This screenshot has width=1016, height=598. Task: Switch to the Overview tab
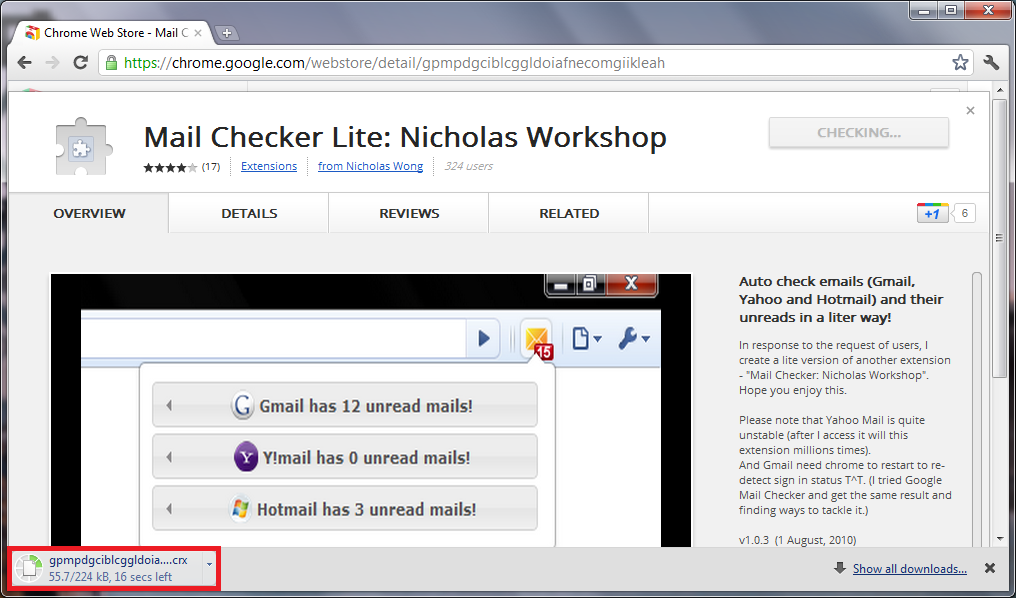[89, 213]
